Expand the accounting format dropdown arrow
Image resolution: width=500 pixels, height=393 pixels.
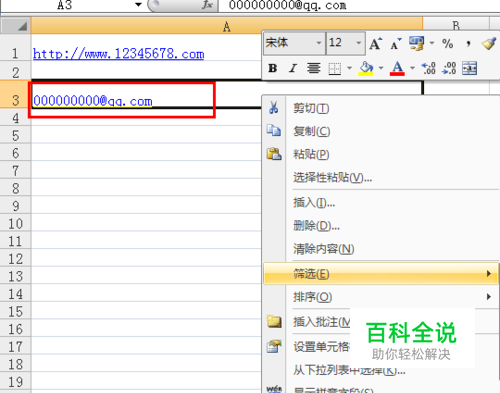pyautogui.click(x=432, y=43)
